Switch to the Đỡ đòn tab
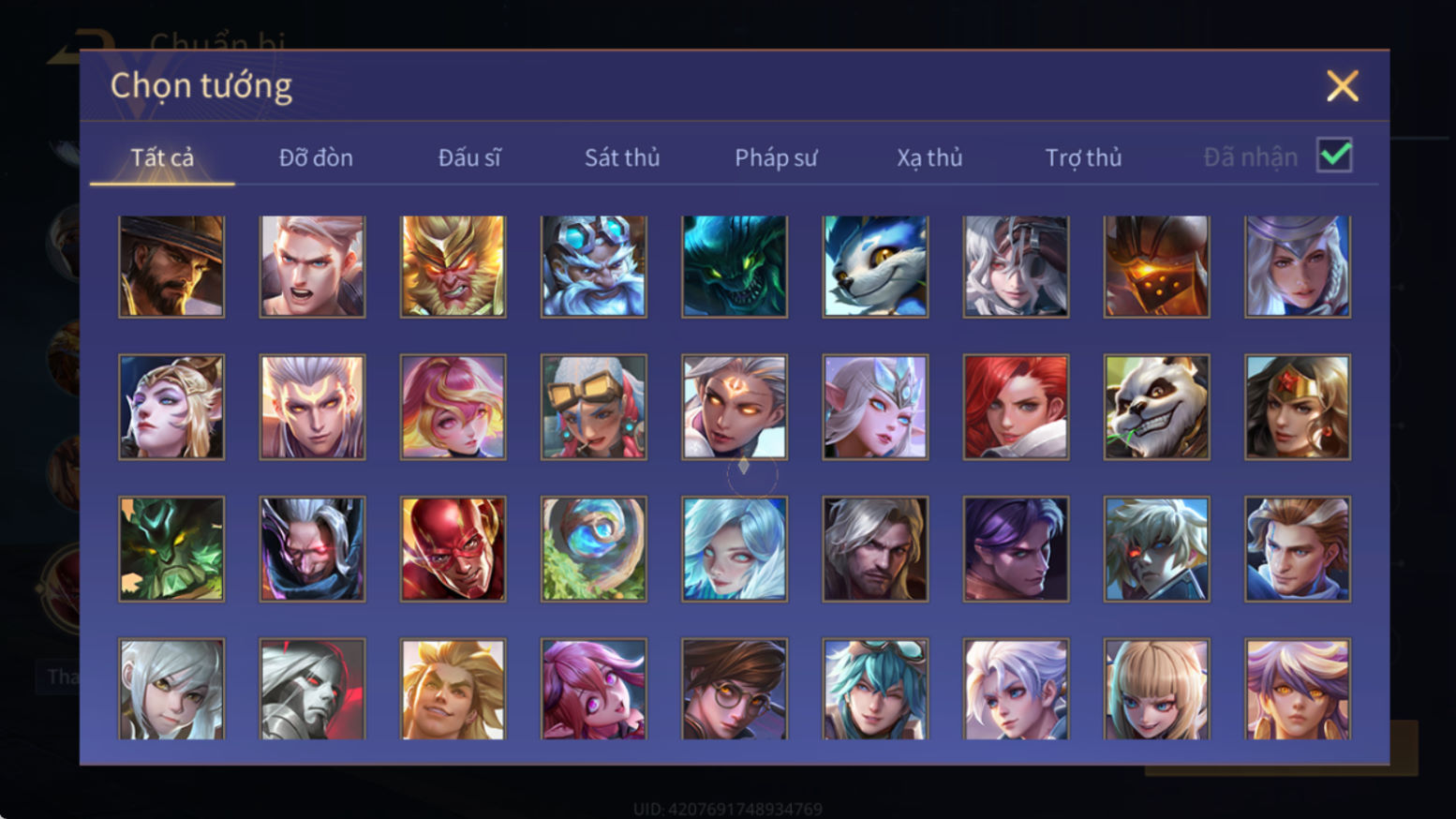This screenshot has height=819, width=1456. (316, 157)
